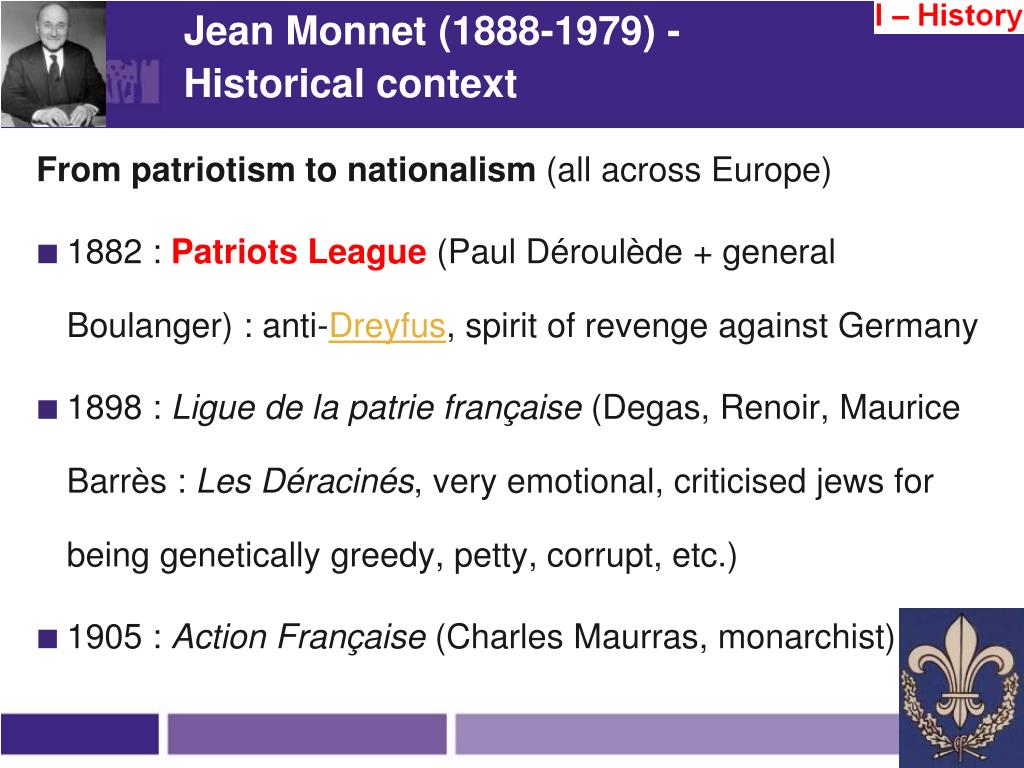Click the bullet next to 1905
The image size is (1024, 768).
pyautogui.click(x=48, y=638)
